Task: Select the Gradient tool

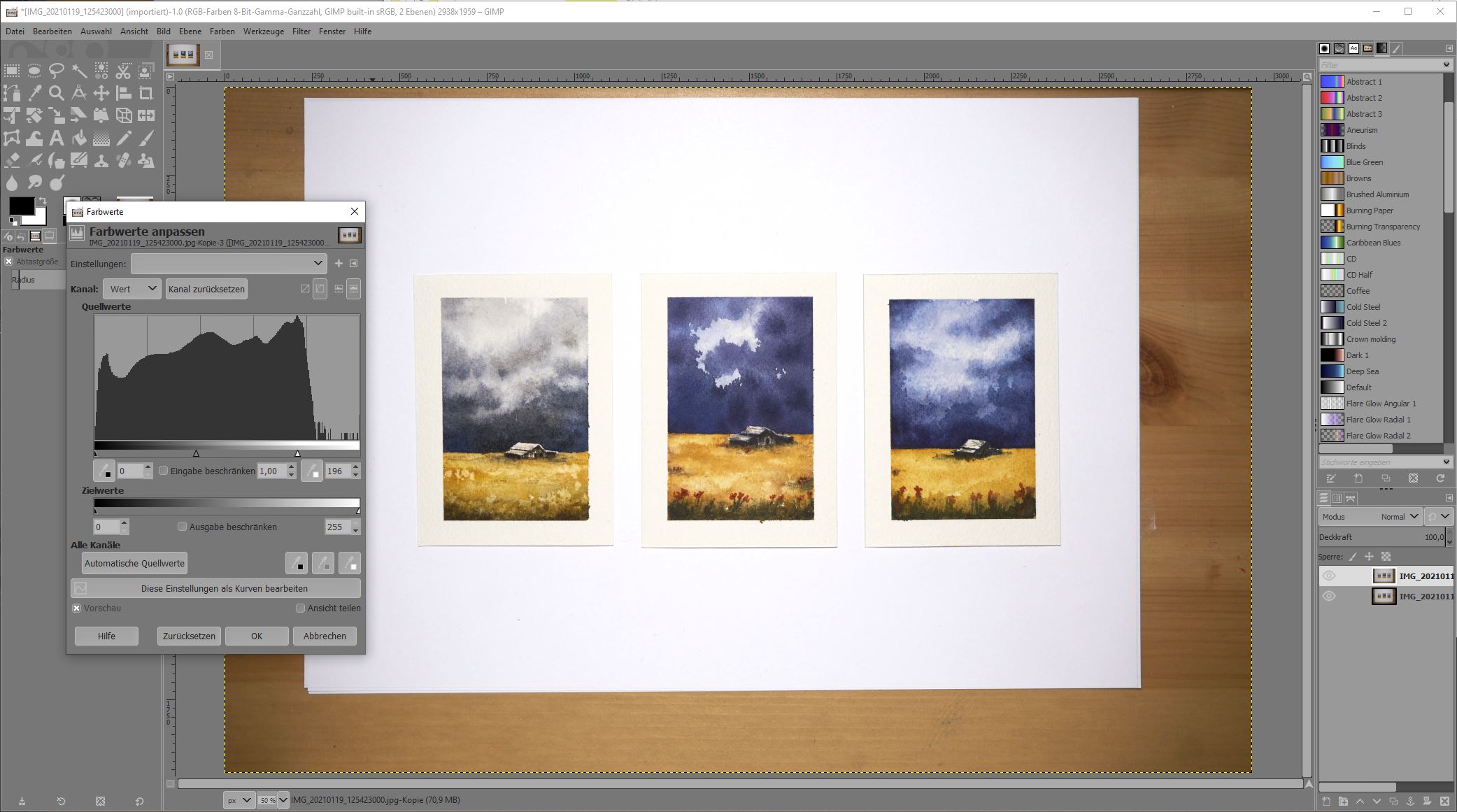Action: [101, 138]
